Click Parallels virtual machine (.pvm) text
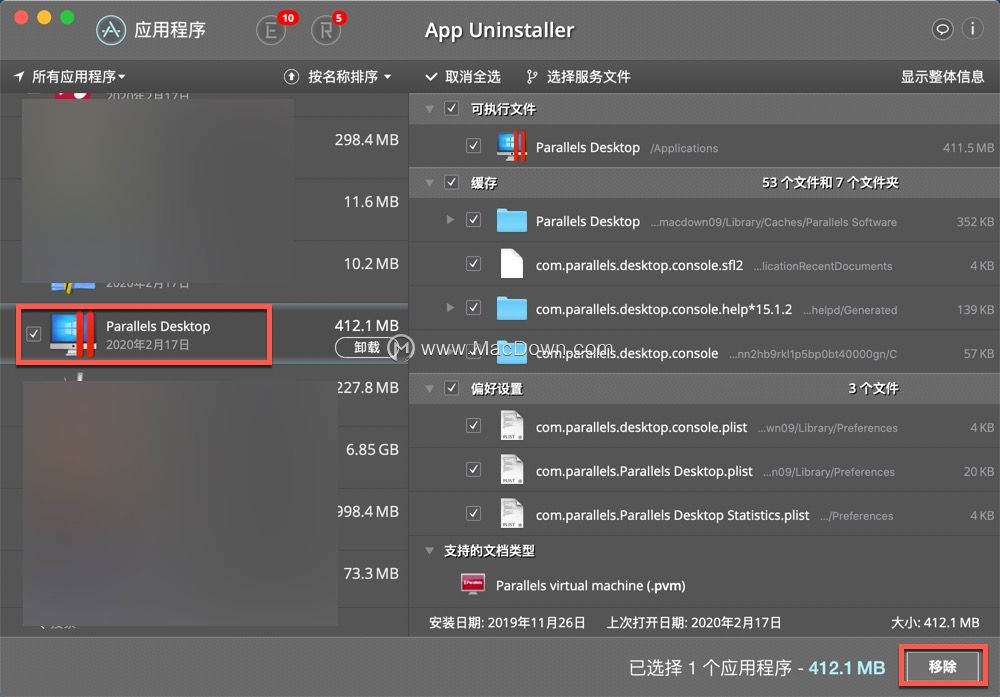 coord(591,585)
